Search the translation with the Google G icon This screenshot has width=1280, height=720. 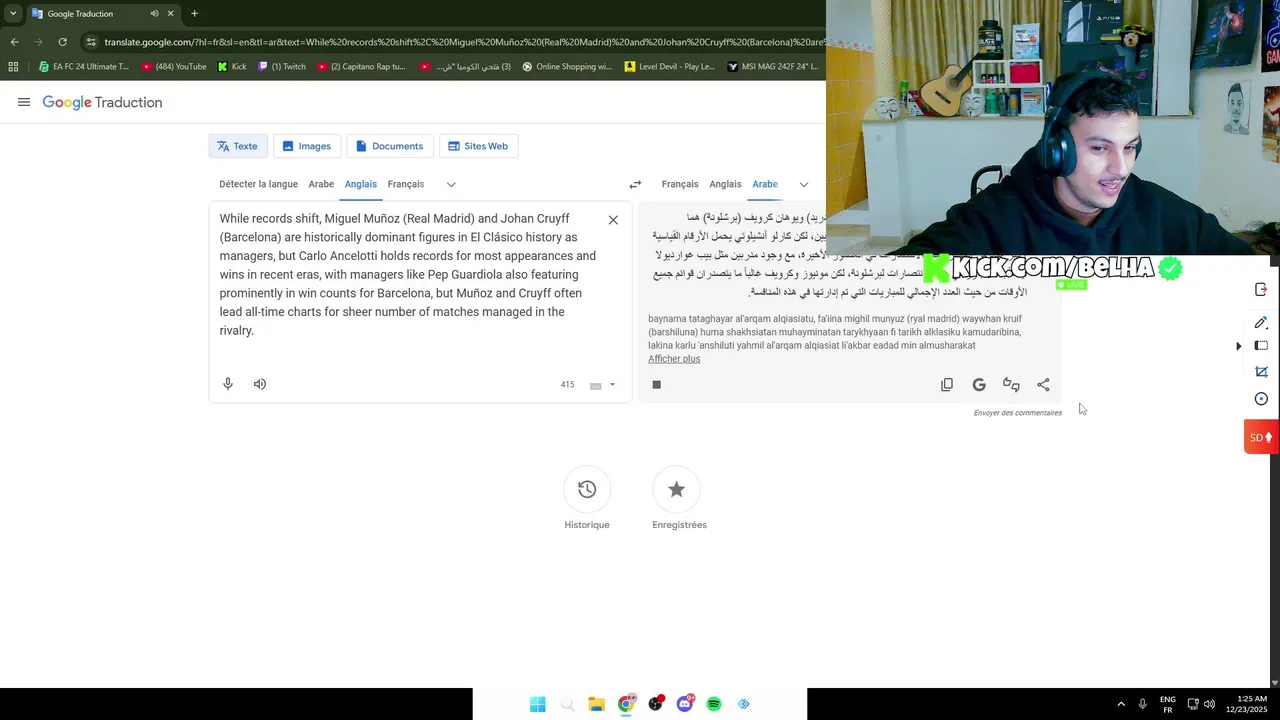(x=979, y=384)
